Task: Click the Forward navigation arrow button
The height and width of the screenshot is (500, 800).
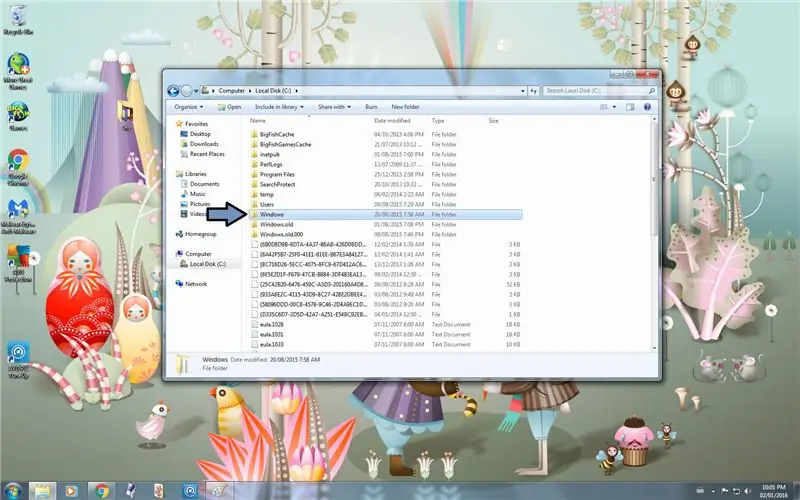Action: 187,91
